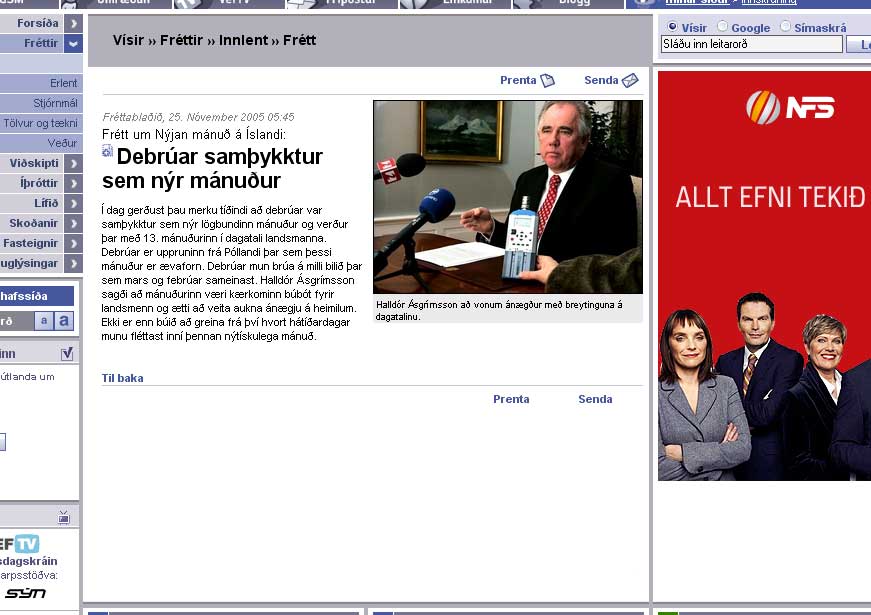Image resolution: width=871 pixels, height=615 pixels.
Task: Open the VefTV logo in the sidebar
Action: [x=20, y=543]
